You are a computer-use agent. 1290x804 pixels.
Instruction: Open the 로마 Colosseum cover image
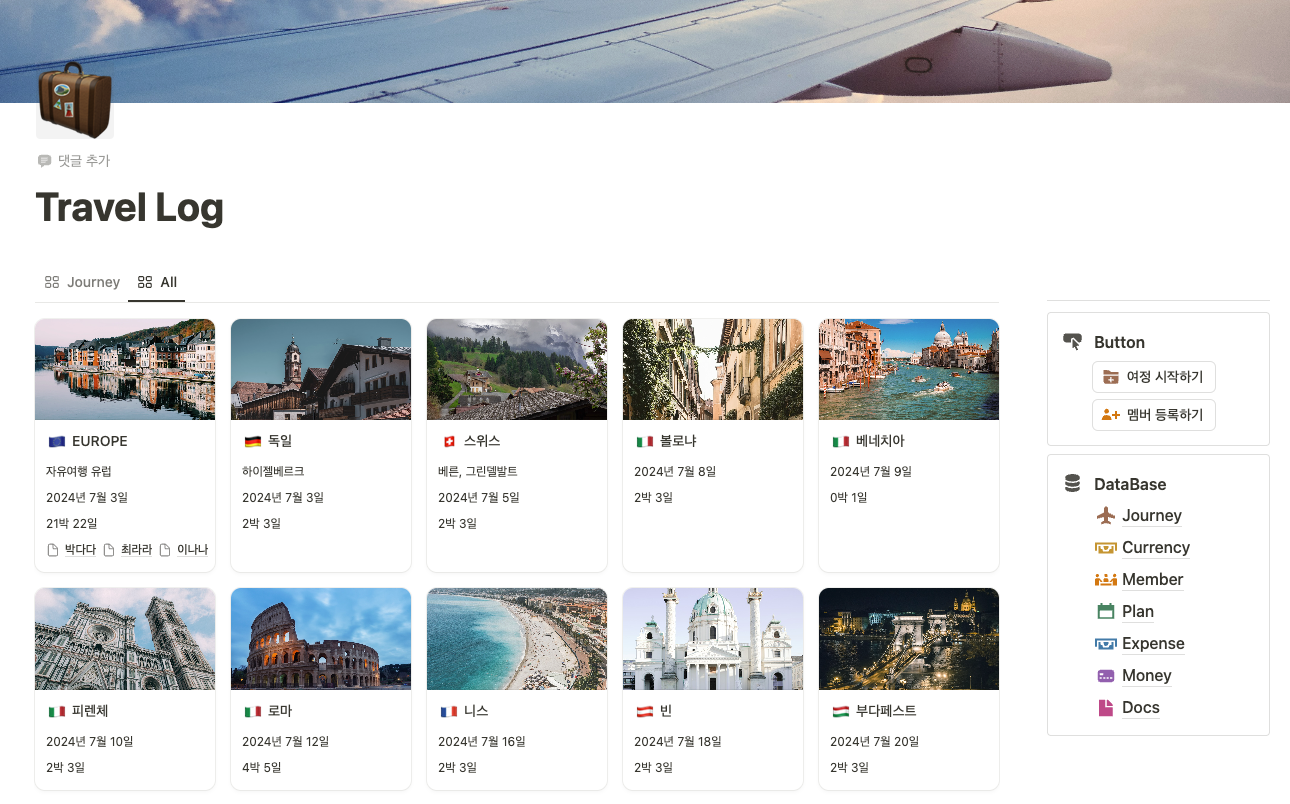321,639
